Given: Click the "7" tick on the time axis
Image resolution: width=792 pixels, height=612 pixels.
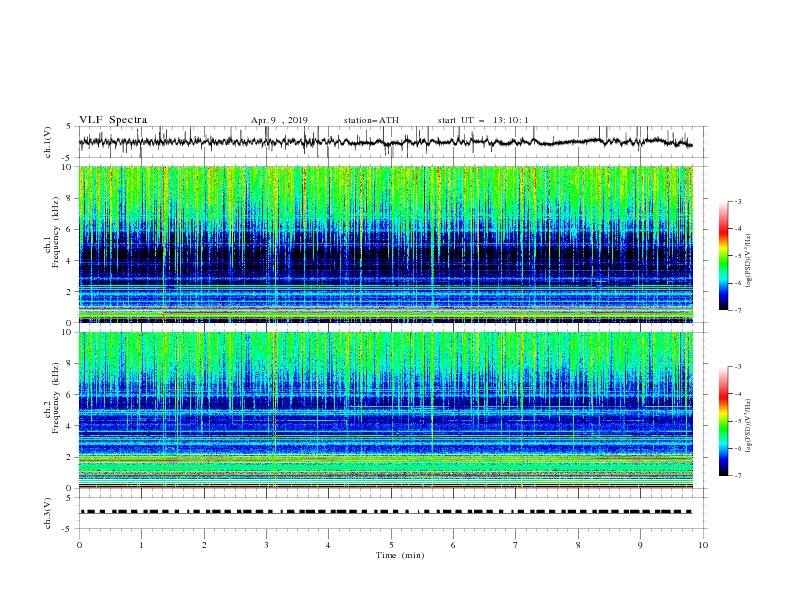Looking at the screenshot, I should 516,545.
